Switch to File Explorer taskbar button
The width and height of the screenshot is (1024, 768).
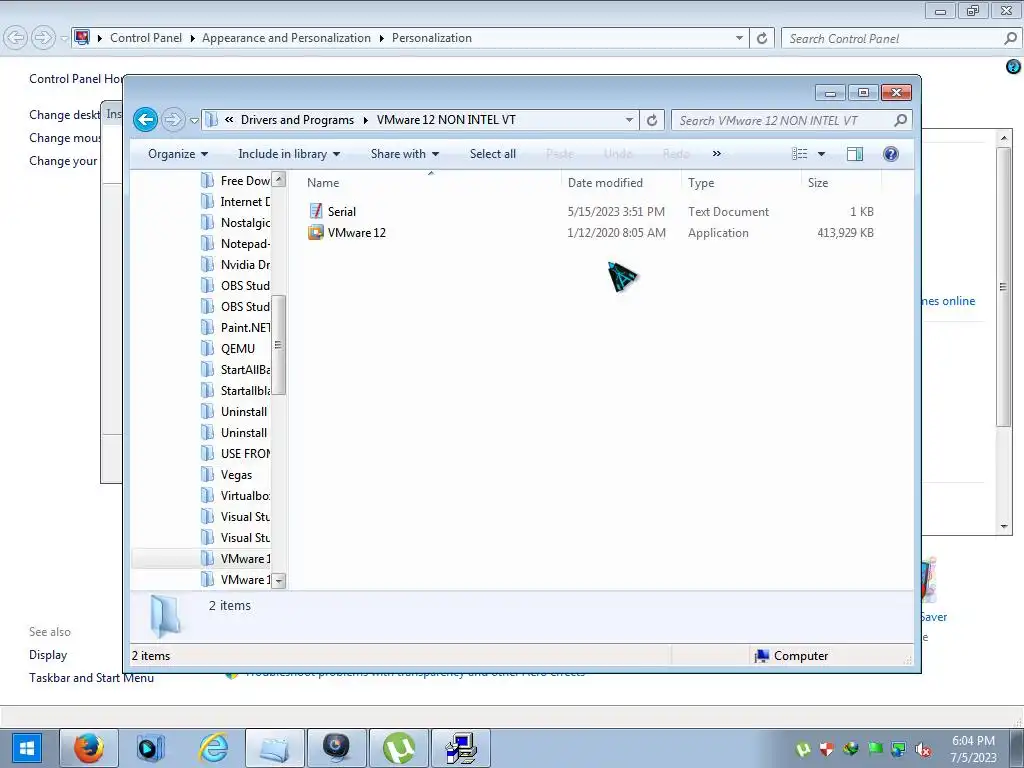coord(275,748)
